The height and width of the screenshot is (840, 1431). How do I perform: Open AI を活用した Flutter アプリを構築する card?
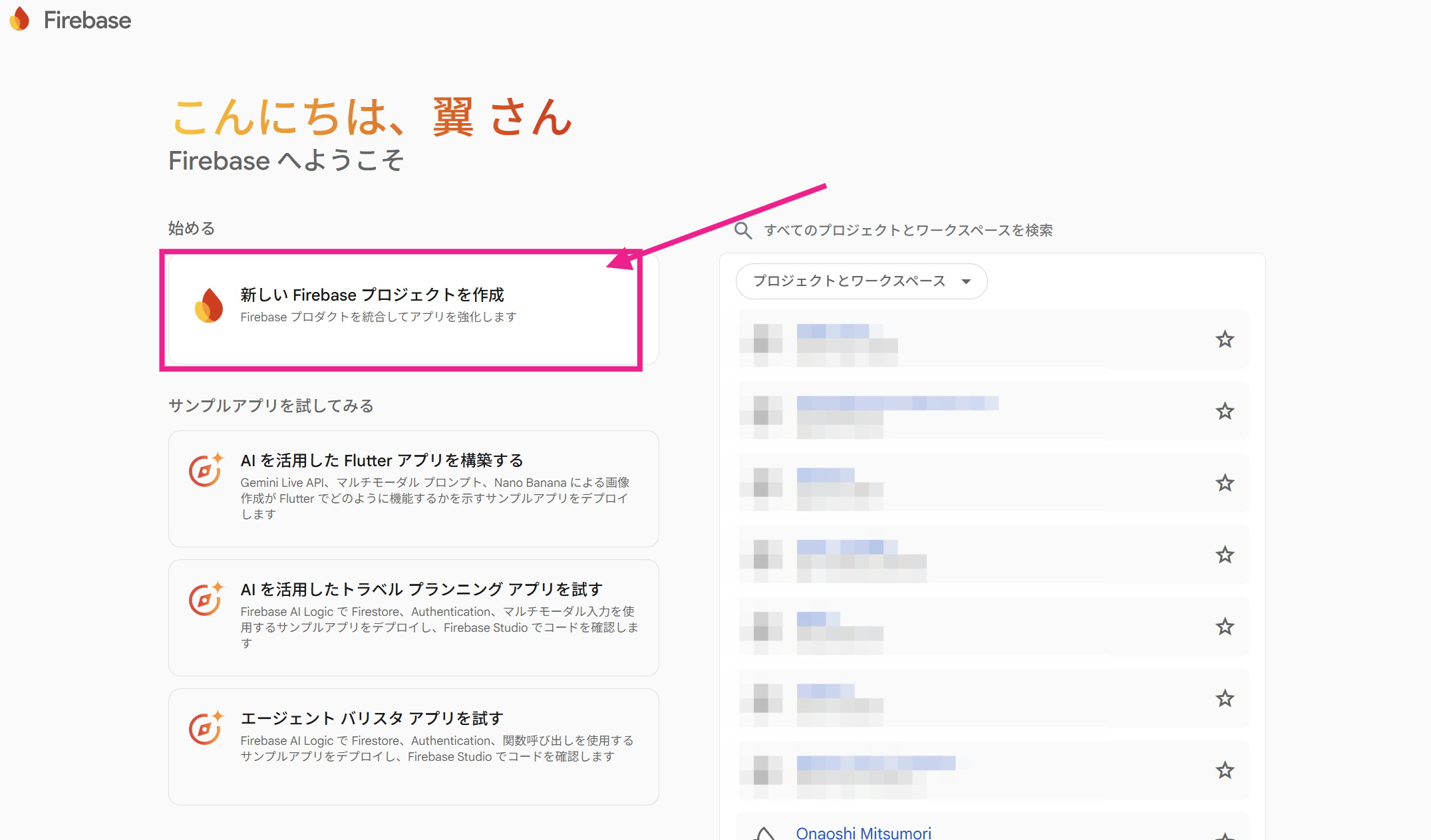[x=413, y=489]
